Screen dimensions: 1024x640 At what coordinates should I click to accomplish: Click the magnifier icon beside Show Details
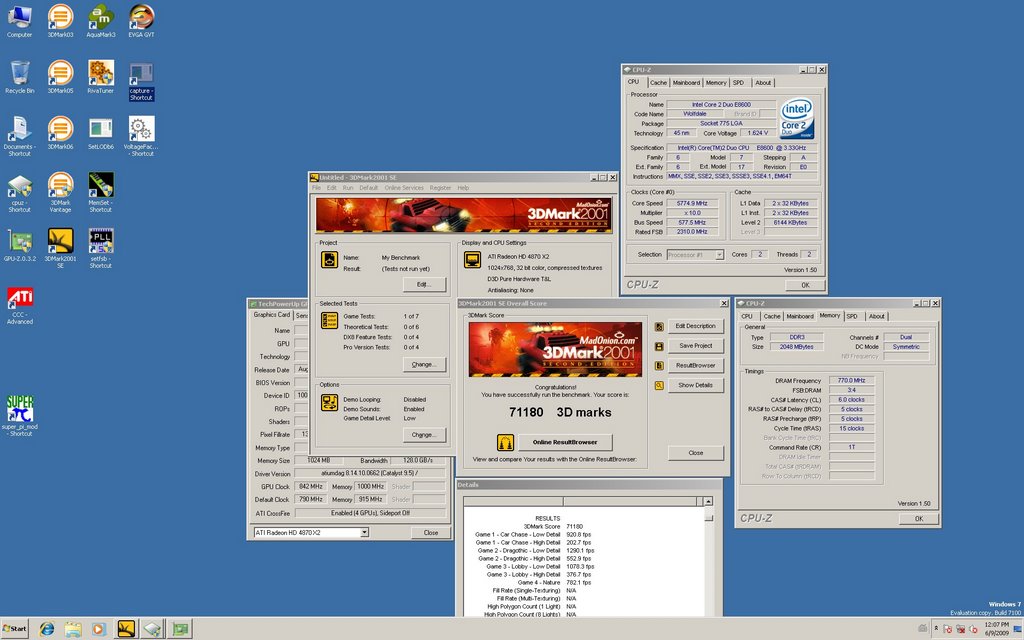[659, 385]
